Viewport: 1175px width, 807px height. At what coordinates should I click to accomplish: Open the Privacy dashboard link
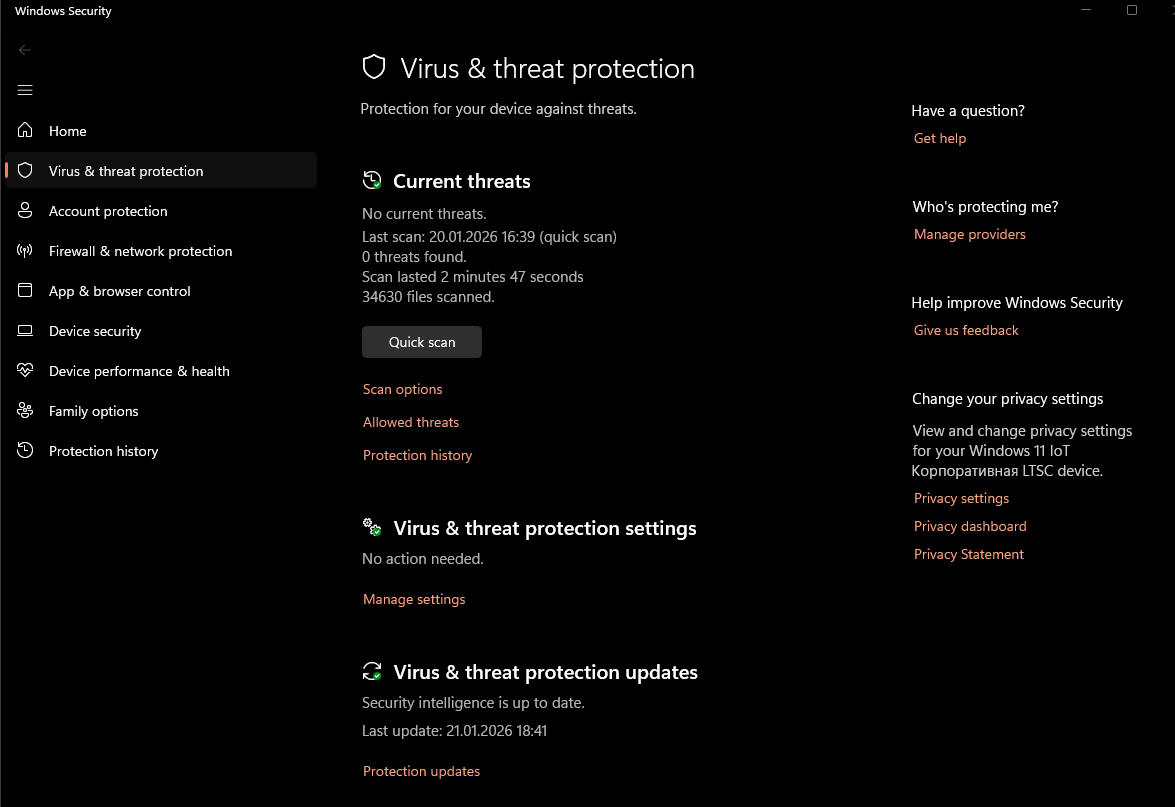(x=969, y=526)
